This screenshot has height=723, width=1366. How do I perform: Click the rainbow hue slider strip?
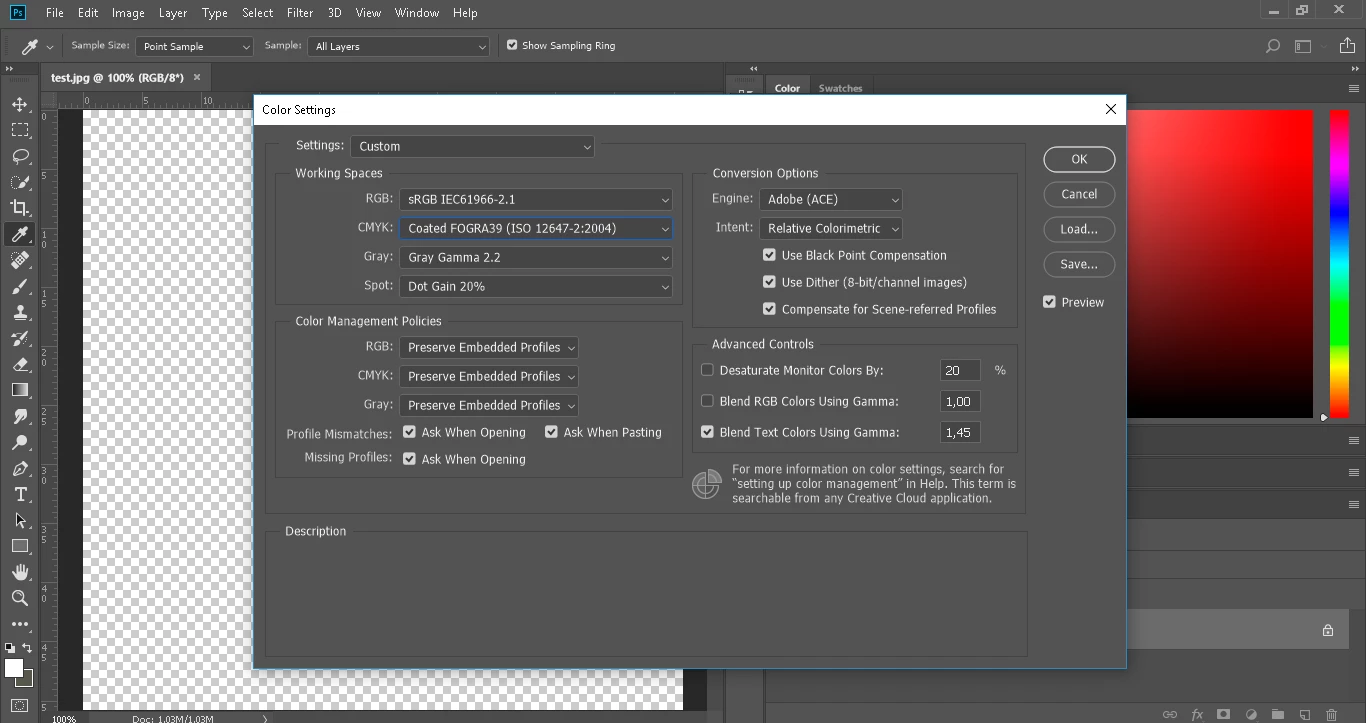click(x=1339, y=264)
